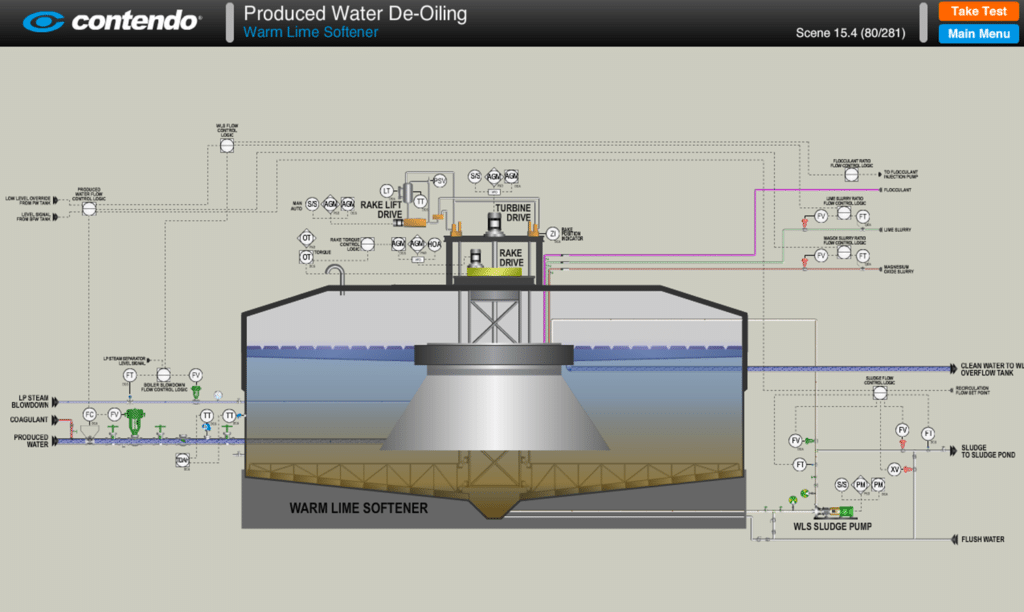Select the ZI rake position indicator
Viewport: 1024px width, 612px height.
(552, 233)
